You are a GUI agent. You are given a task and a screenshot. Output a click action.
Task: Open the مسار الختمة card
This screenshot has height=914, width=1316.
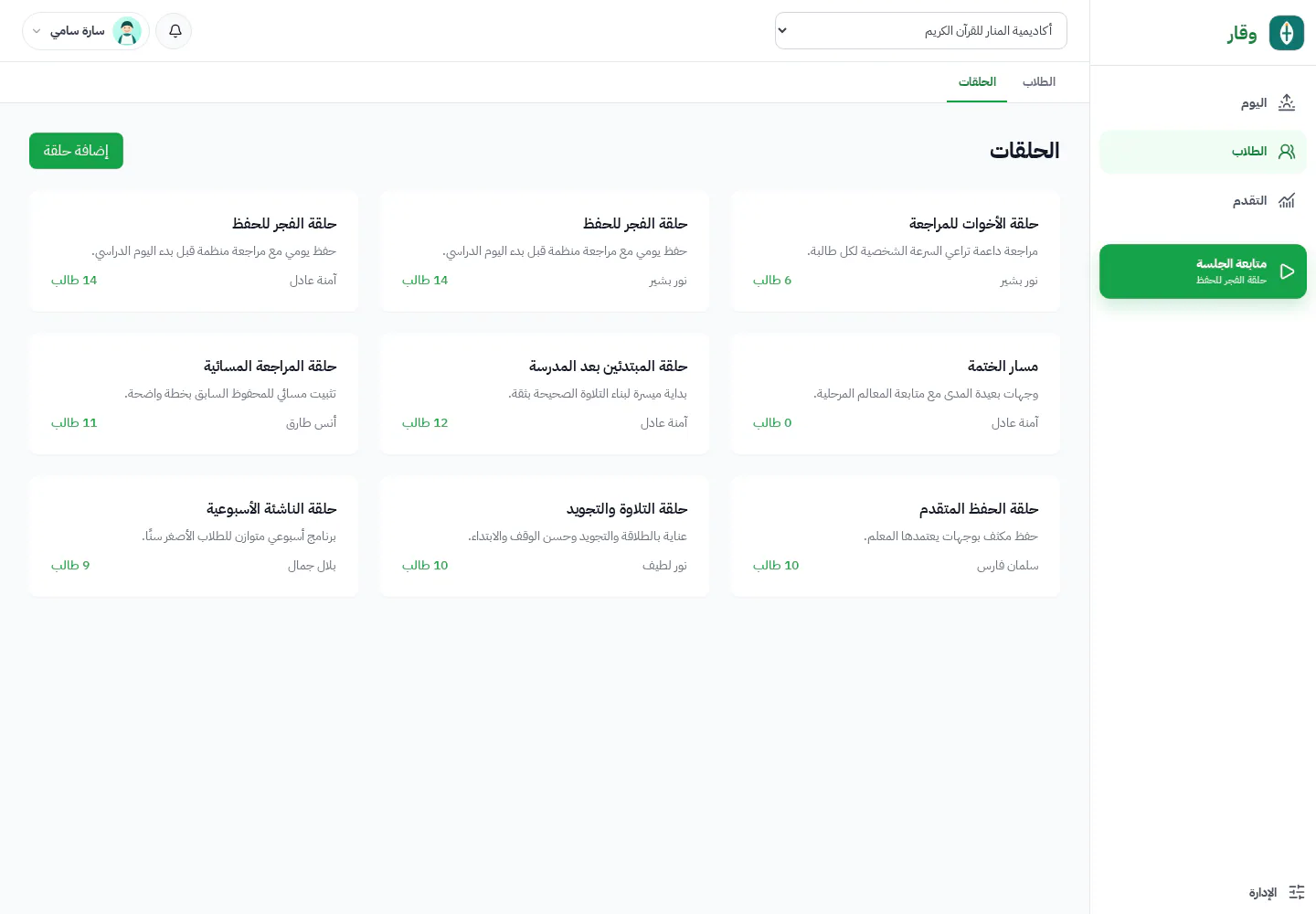coord(896,394)
